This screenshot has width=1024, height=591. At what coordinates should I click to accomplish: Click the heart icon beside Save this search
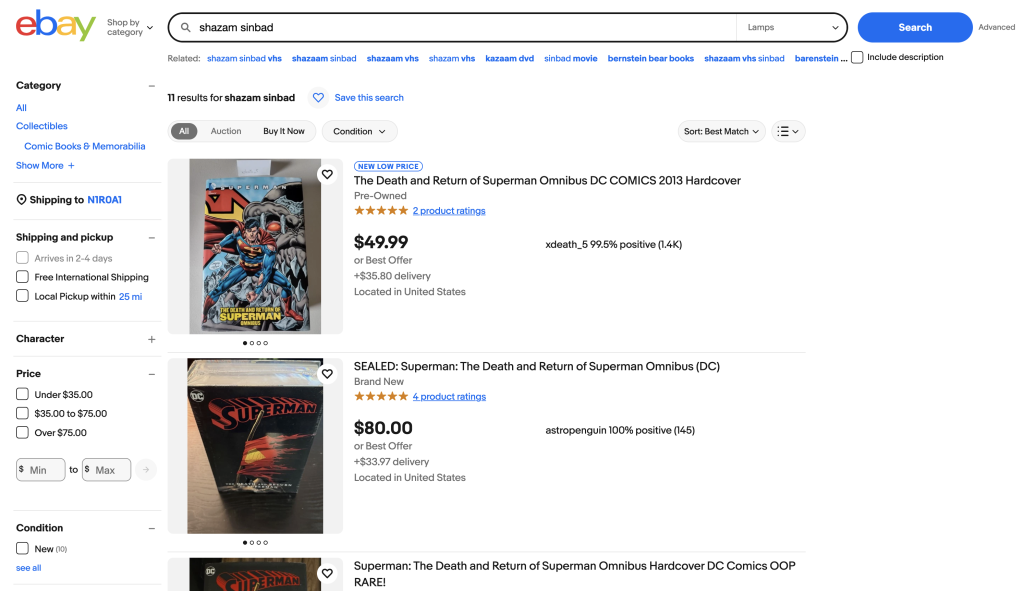click(318, 98)
